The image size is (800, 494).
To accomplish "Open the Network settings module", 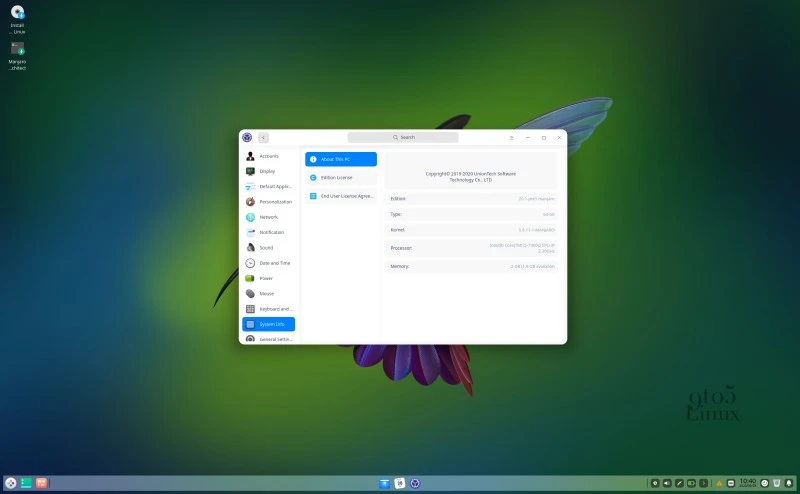I will point(268,217).
